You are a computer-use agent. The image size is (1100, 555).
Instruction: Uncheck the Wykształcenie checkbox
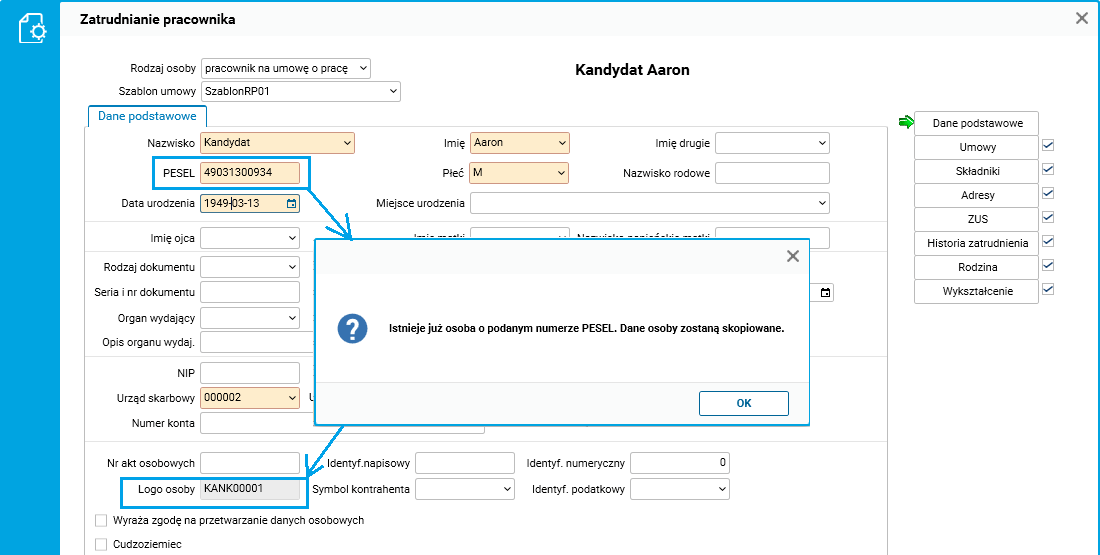[x=1048, y=289]
